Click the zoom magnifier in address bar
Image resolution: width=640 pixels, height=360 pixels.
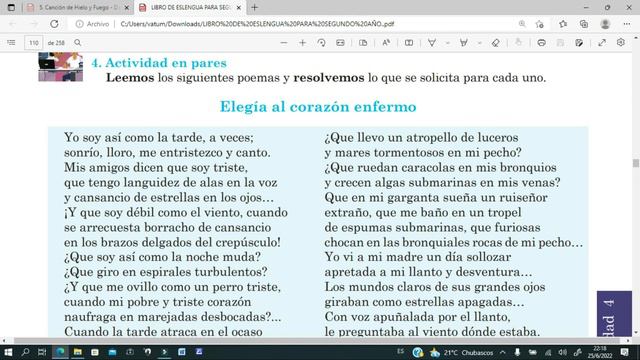(x=522, y=24)
